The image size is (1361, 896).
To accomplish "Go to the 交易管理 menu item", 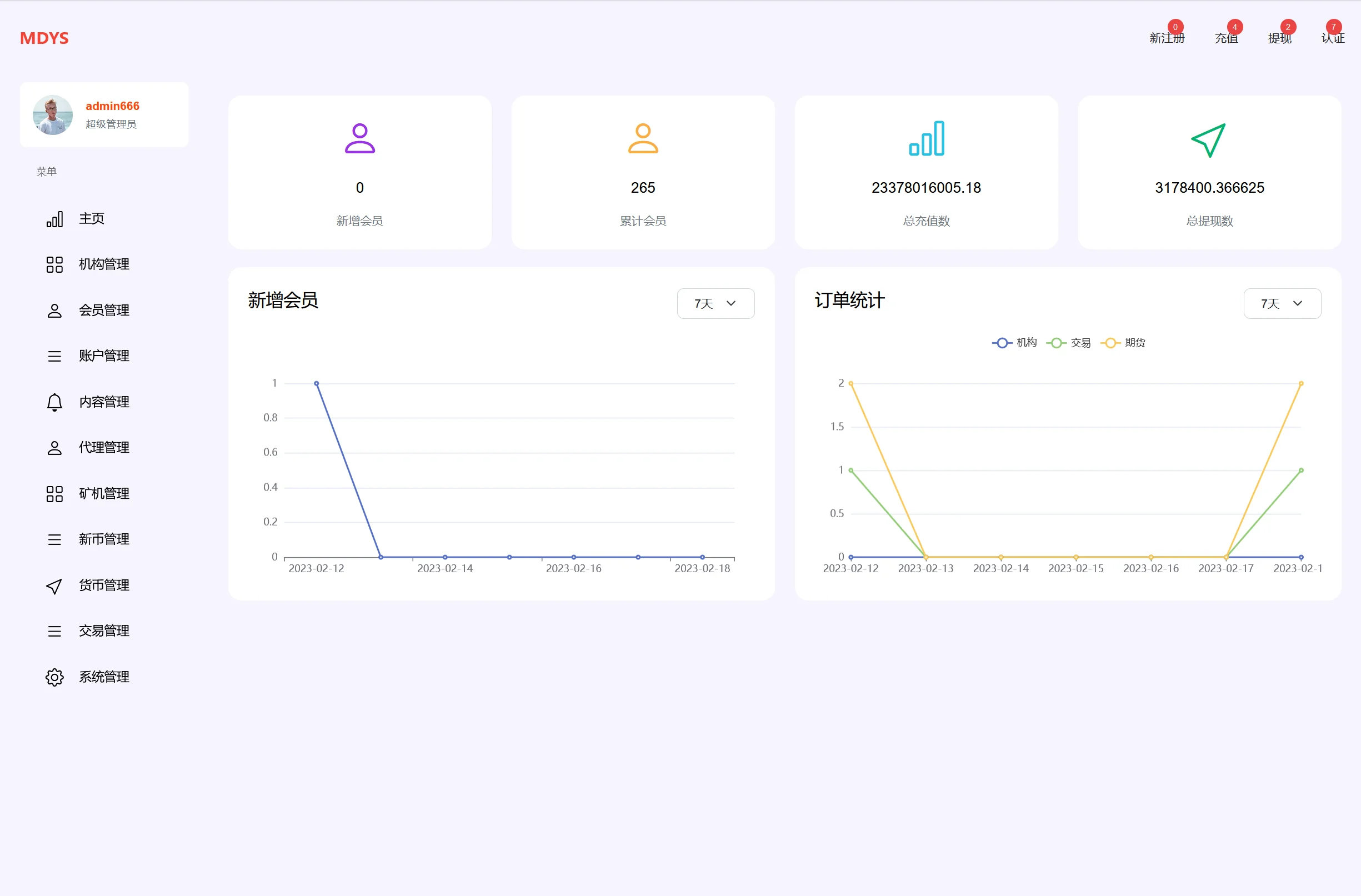I will [x=103, y=630].
